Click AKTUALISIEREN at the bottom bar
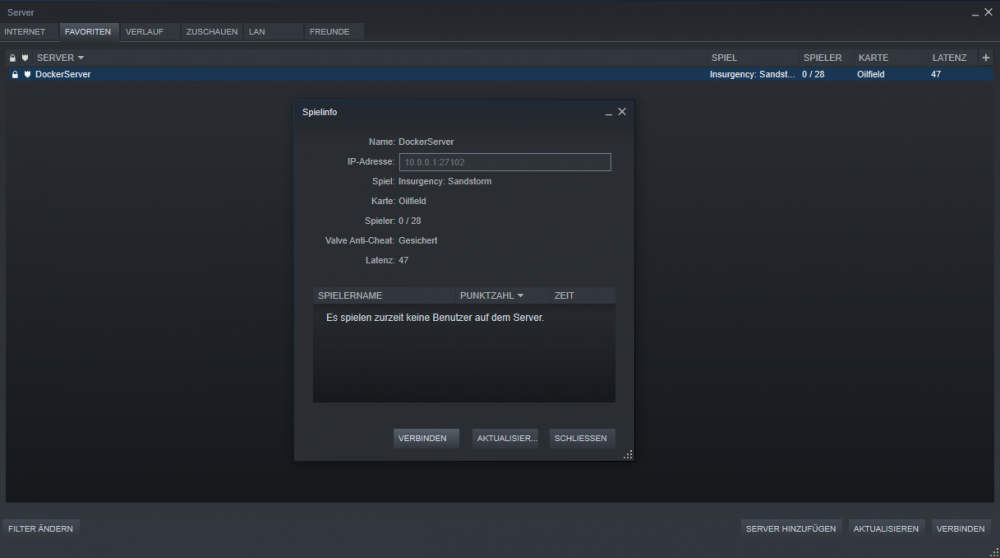Viewport: 1000px width, 558px height. click(886, 529)
